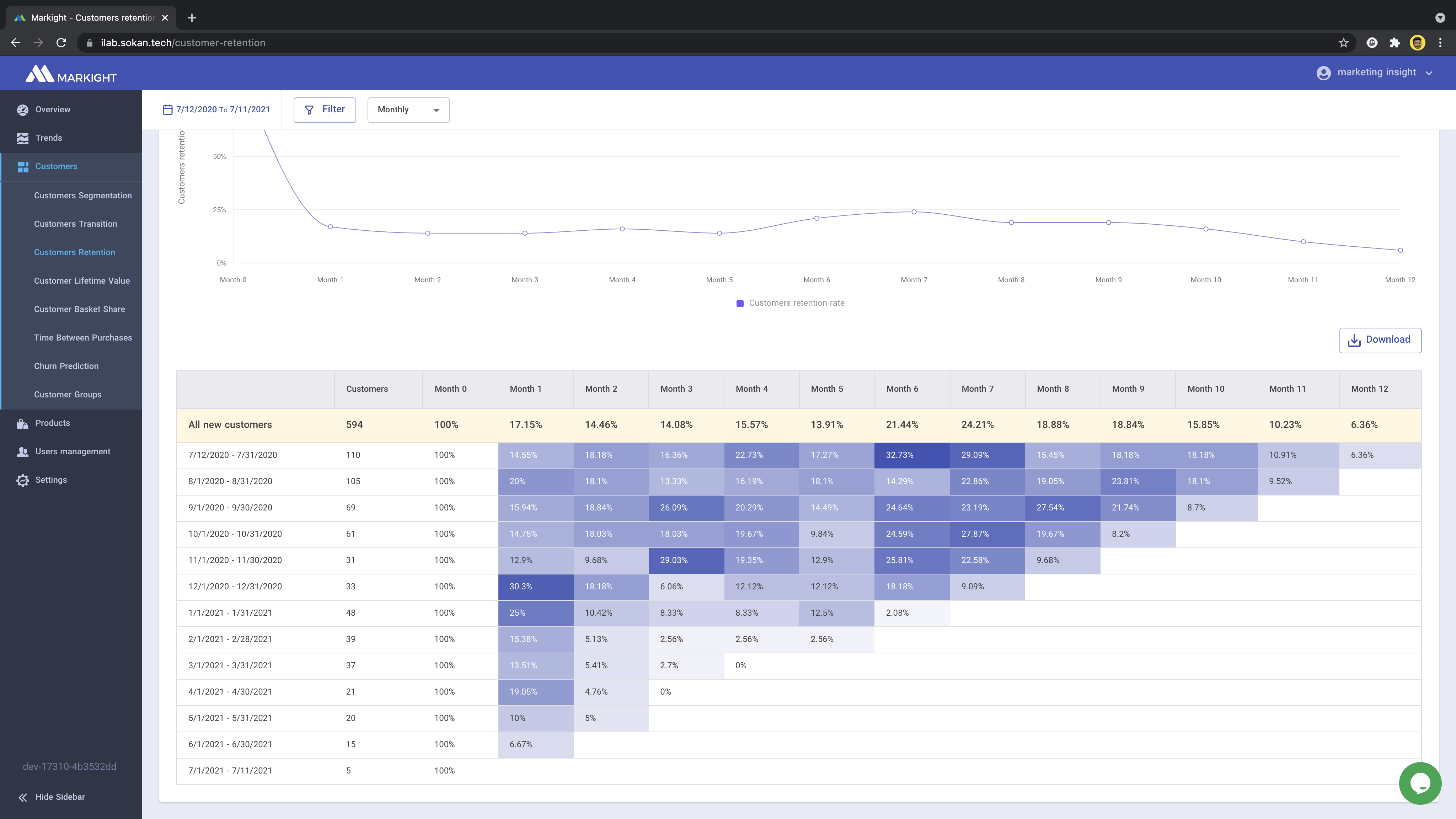Click the Trends chart icon in sidebar
The height and width of the screenshot is (819, 1456).
(x=23, y=138)
